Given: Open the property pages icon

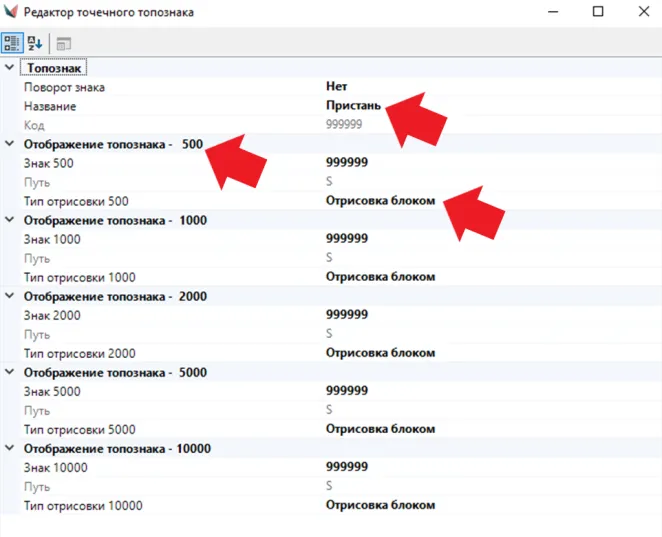Looking at the screenshot, I should [63, 43].
